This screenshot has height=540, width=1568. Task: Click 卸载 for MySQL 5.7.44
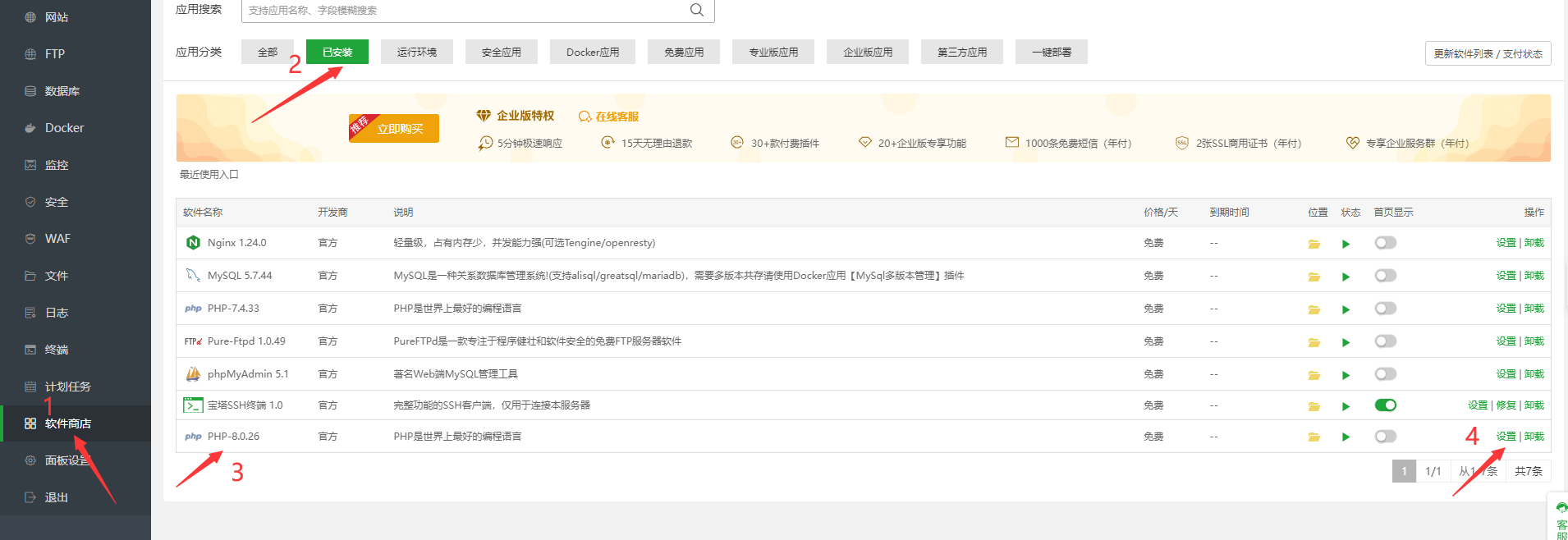coord(1534,276)
